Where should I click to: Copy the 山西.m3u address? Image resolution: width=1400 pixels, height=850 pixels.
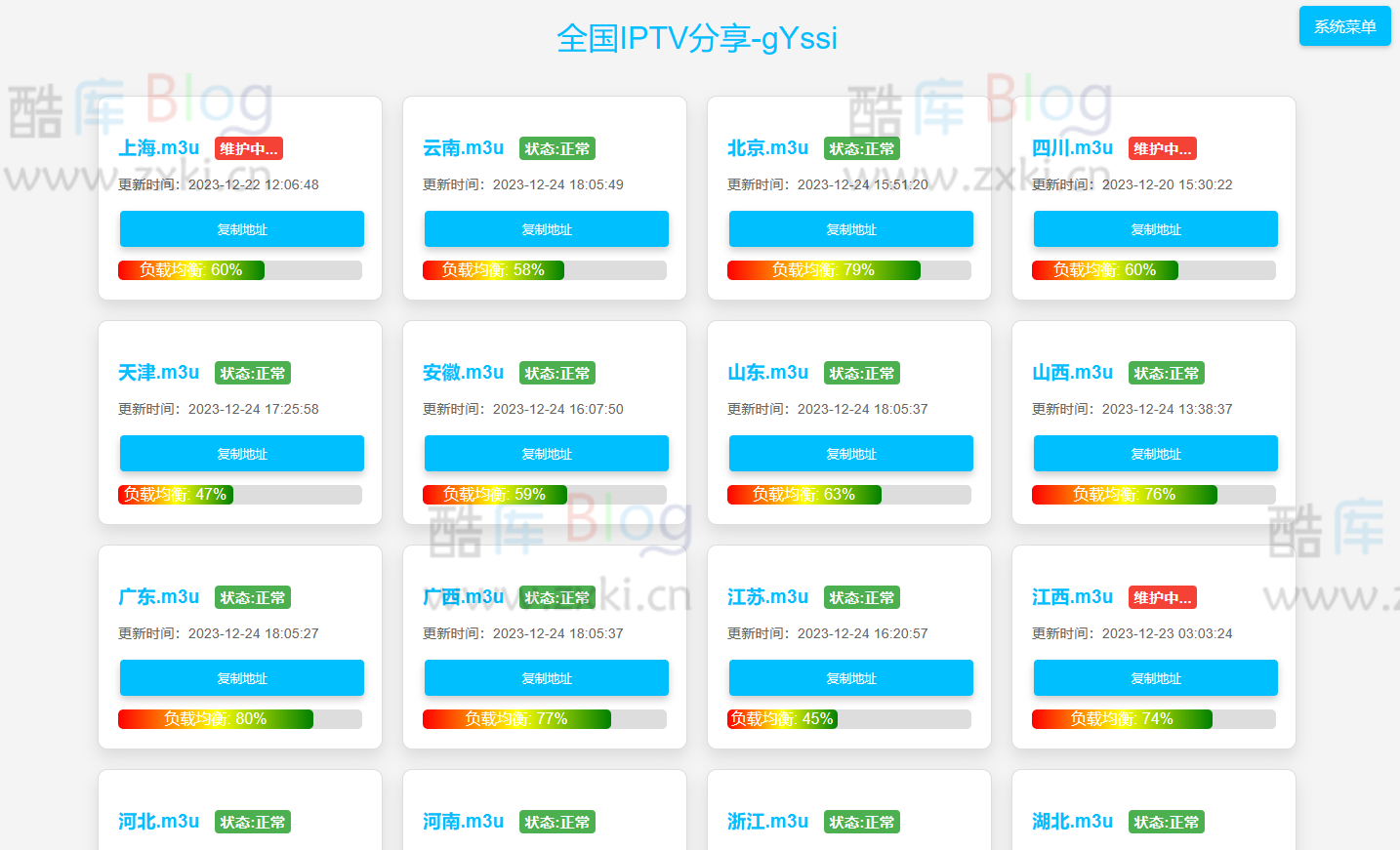click(1155, 453)
